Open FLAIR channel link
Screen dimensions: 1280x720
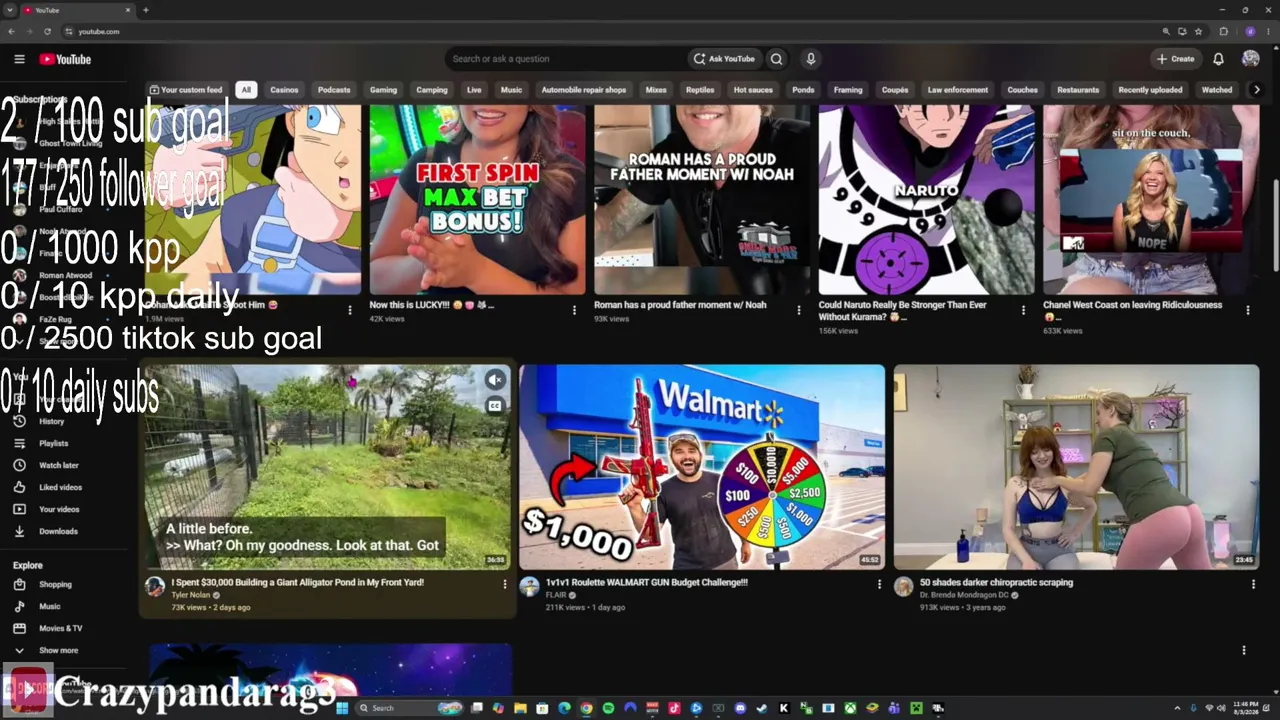556,595
